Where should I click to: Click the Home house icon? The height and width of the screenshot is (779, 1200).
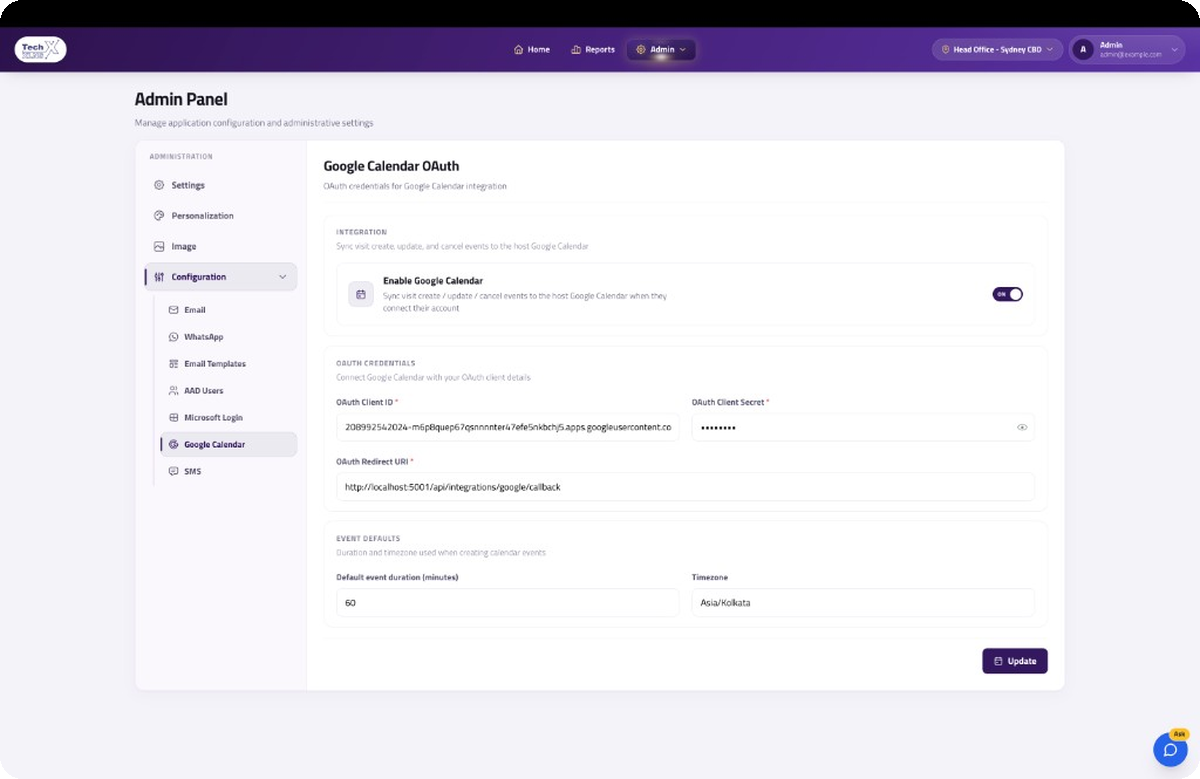coord(518,49)
